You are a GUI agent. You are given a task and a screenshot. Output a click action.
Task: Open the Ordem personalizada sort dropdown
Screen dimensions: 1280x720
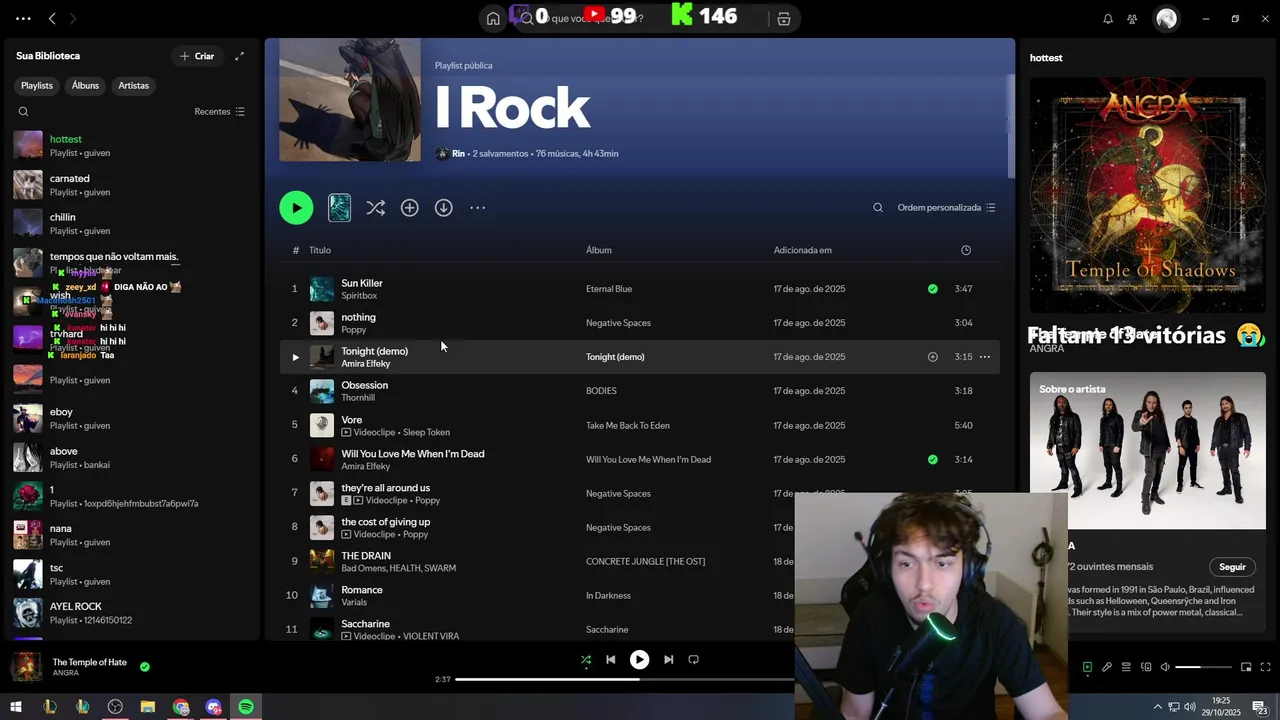pyautogui.click(x=946, y=208)
